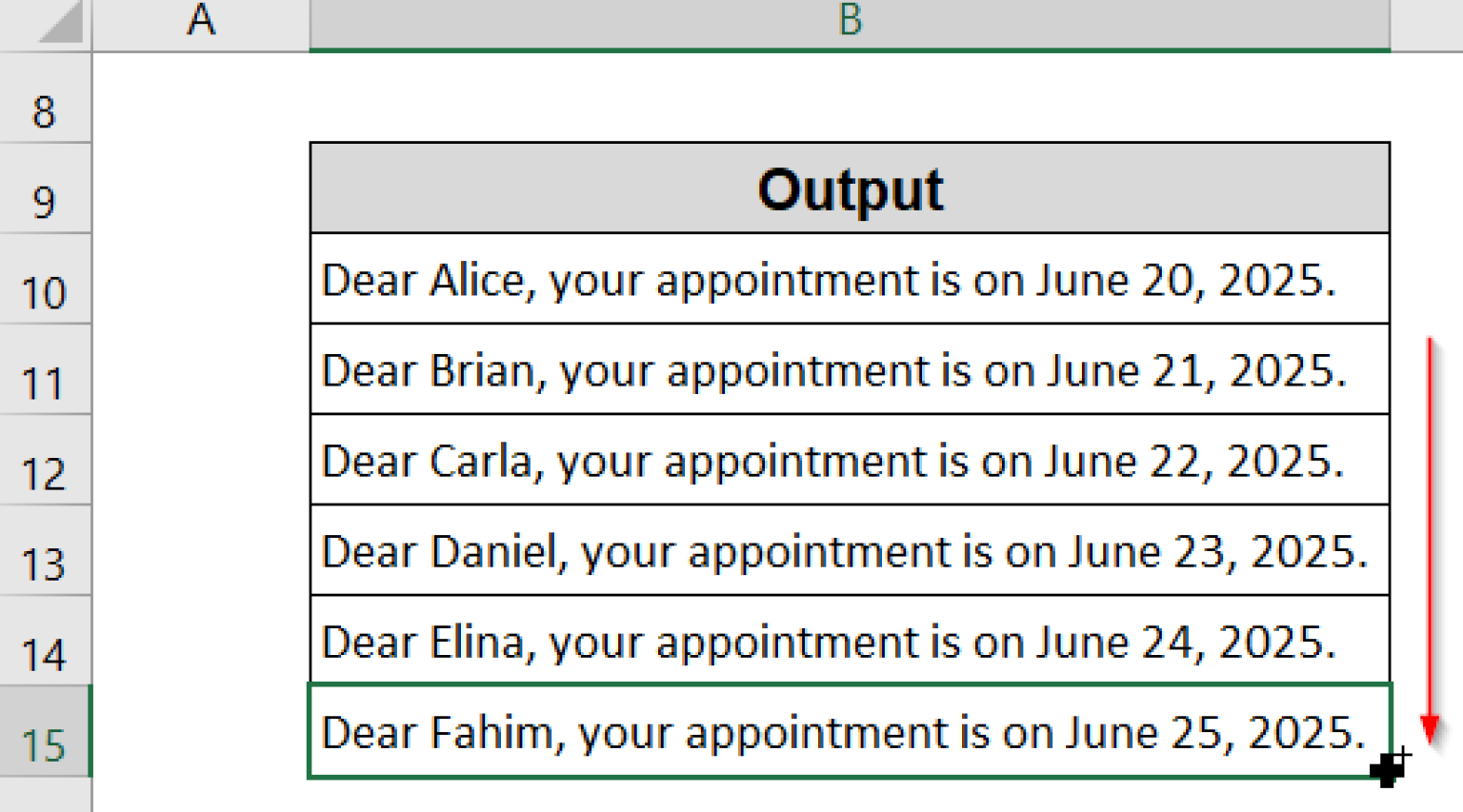This screenshot has width=1463, height=812.
Task: Select the Dear Daniel appointment cell
Action: pyautogui.click(x=850, y=551)
